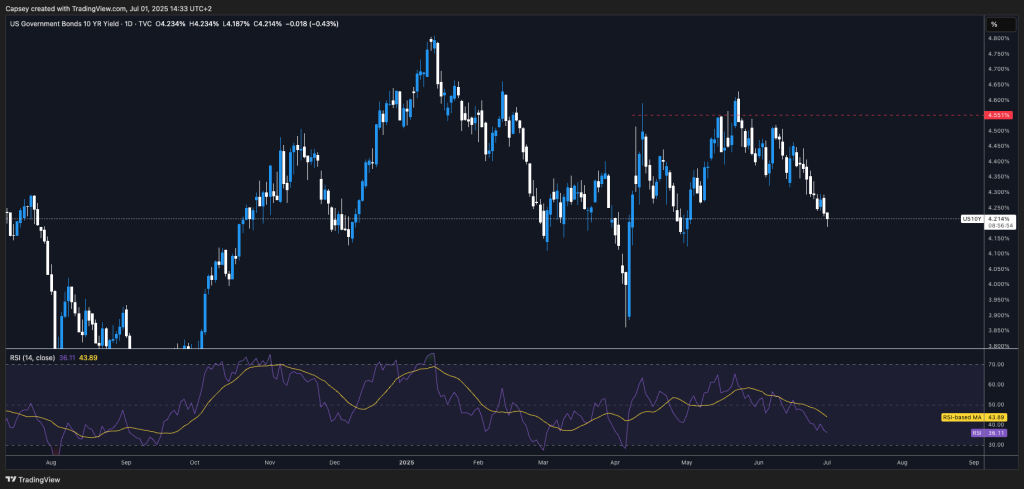Click the Jul label on time axis

tap(828, 464)
